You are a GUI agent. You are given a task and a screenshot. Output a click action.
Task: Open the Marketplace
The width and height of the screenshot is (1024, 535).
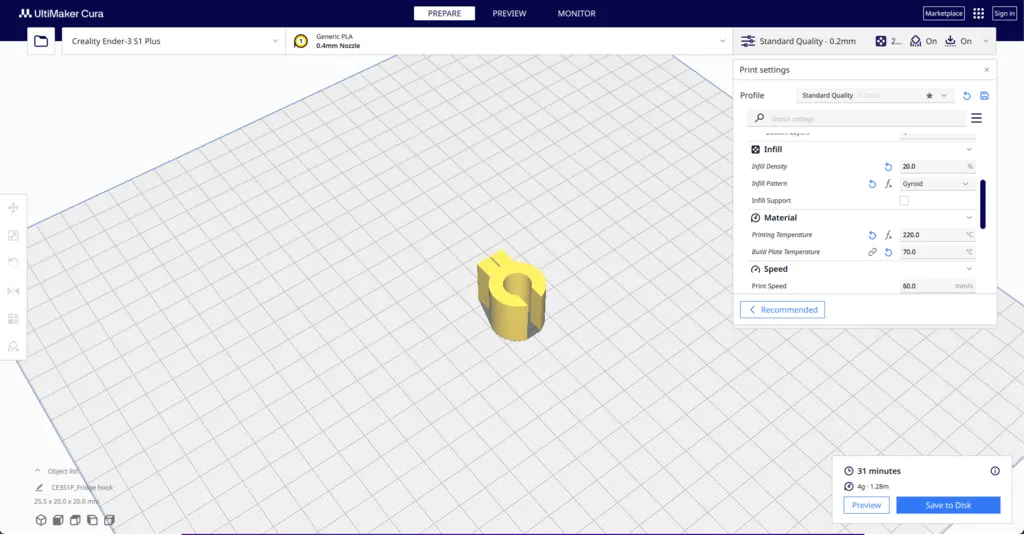[x=944, y=13]
